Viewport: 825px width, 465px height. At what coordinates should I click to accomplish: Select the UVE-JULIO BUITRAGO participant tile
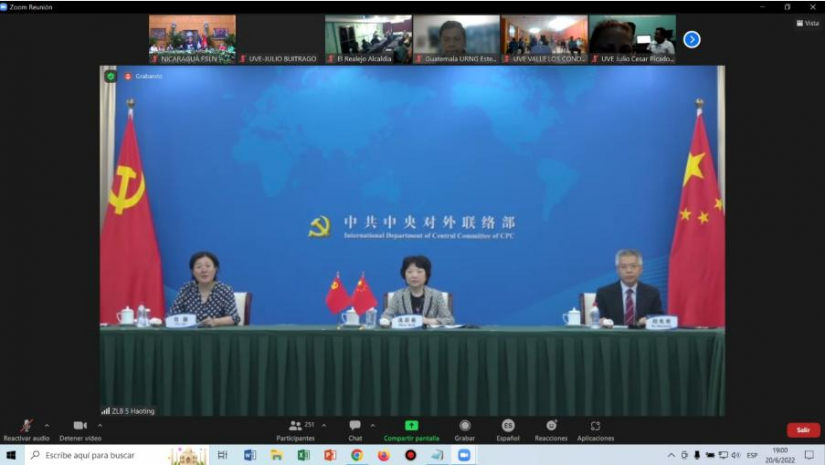tap(280, 39)
